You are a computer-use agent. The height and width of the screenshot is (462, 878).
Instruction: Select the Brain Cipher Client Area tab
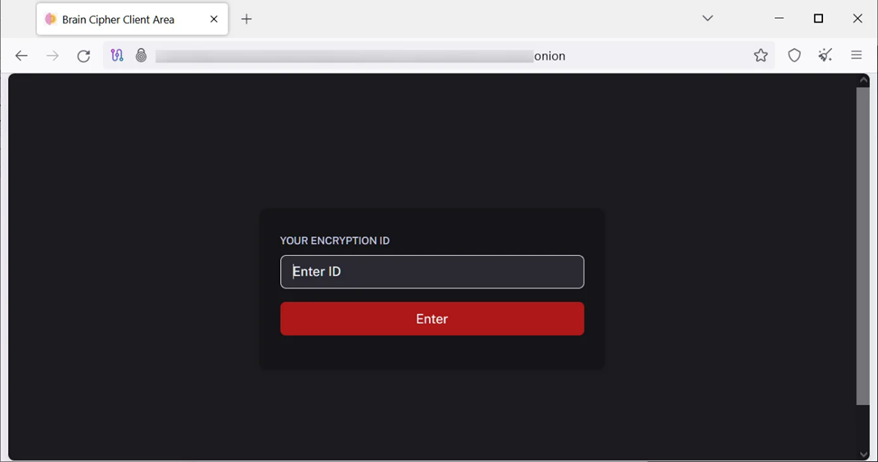118,19
